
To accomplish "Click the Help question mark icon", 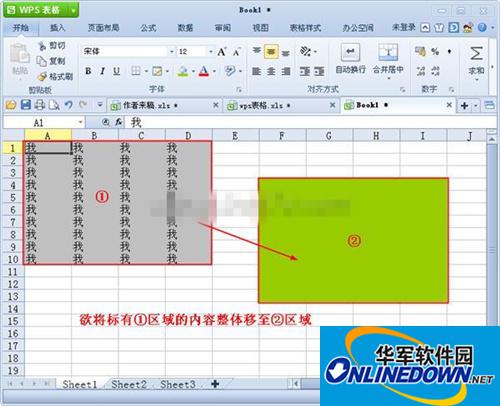I will [482, 28].
